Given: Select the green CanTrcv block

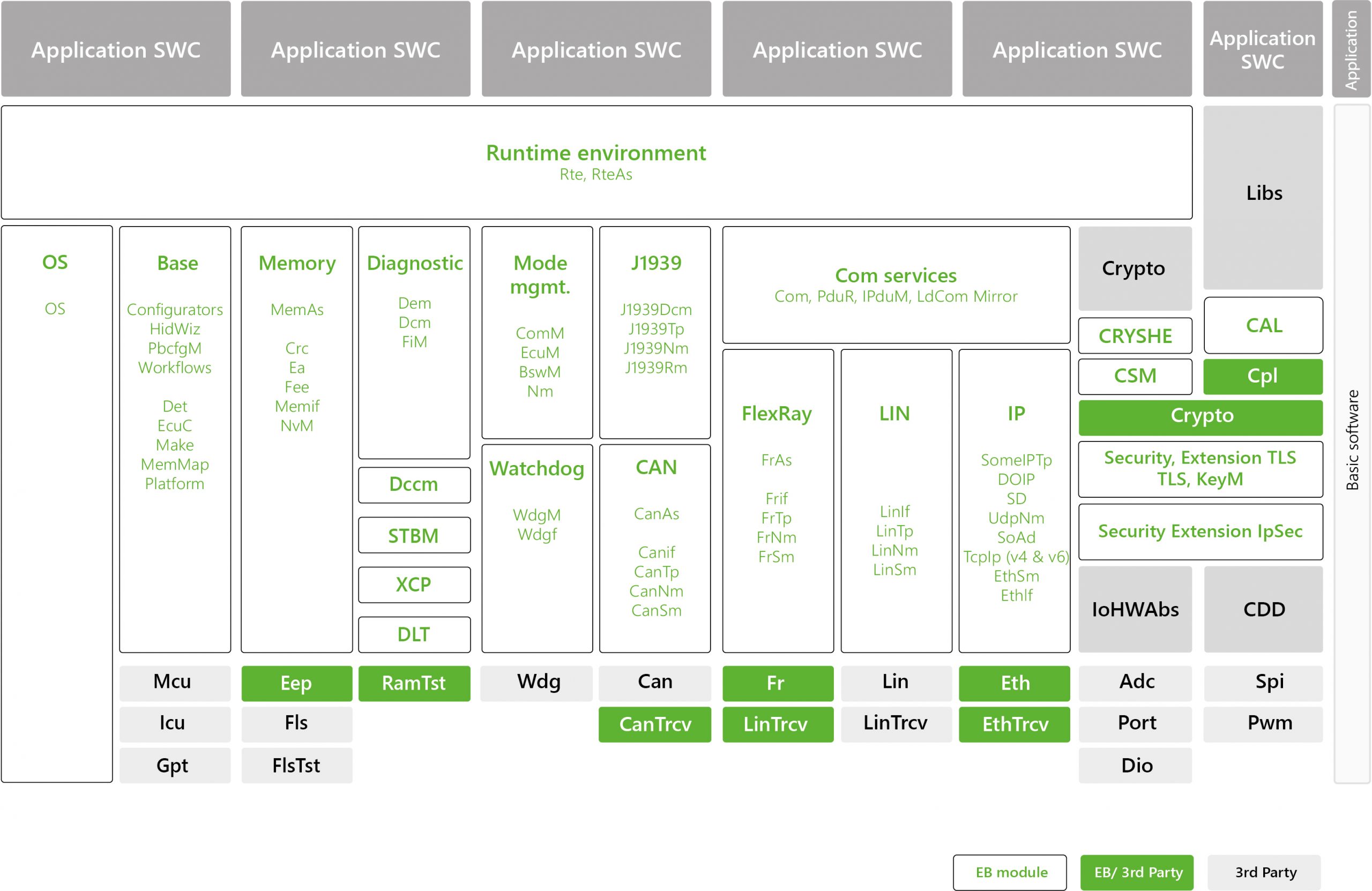Looking at the screenshot, I should [x=655, y=724].
